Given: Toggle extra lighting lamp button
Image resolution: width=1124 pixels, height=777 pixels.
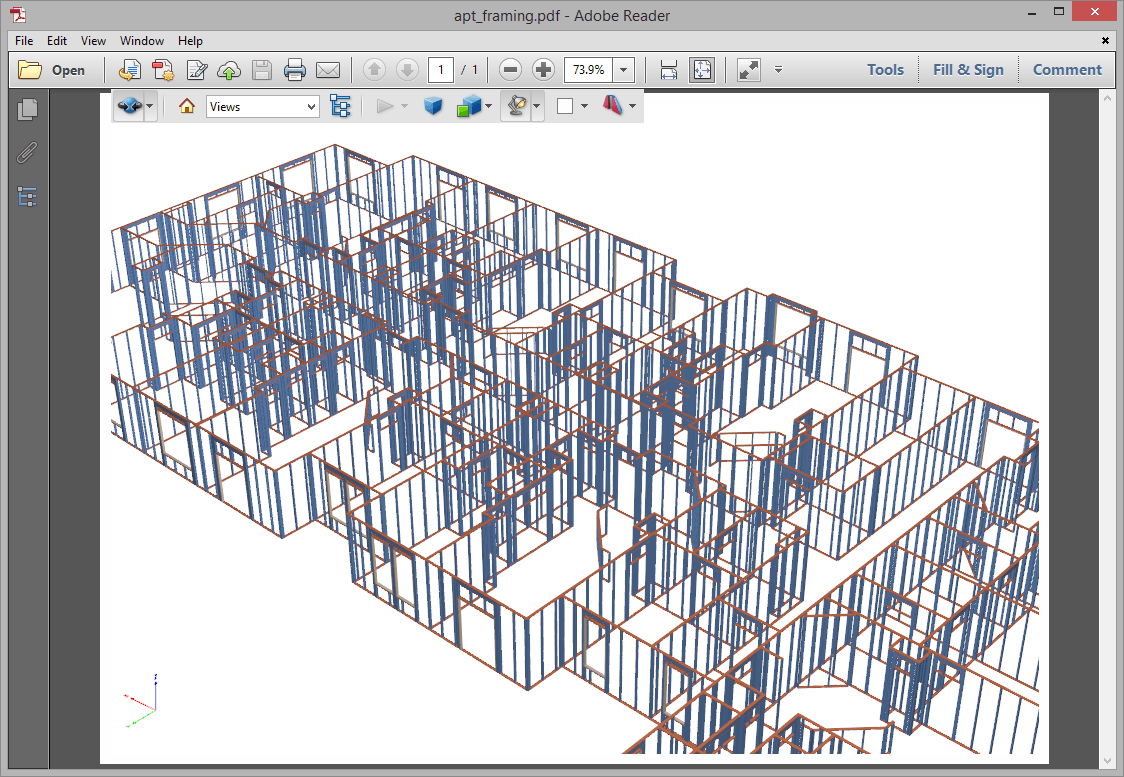Looking at the screenshot, I should (x=516, y=106).
